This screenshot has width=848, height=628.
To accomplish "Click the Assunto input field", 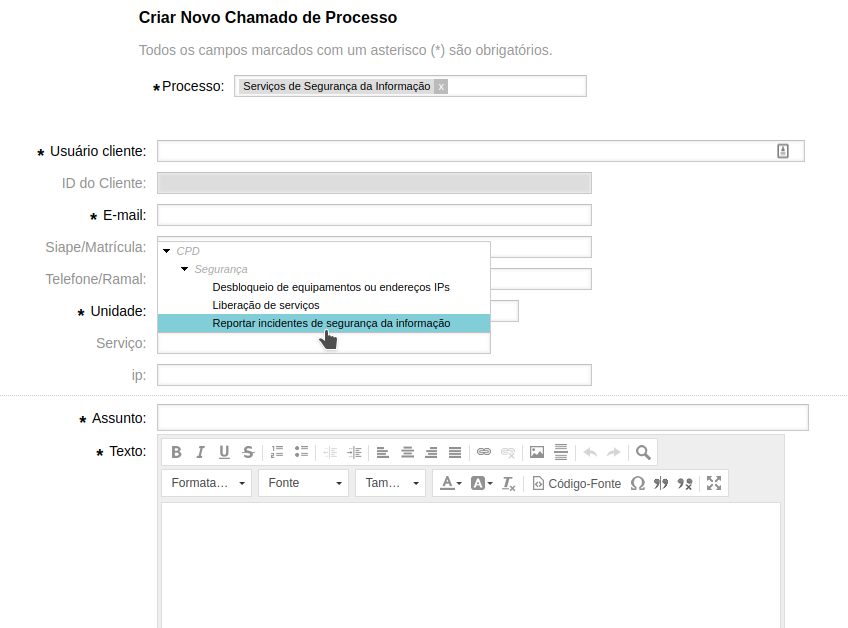I will pos(482,418).
